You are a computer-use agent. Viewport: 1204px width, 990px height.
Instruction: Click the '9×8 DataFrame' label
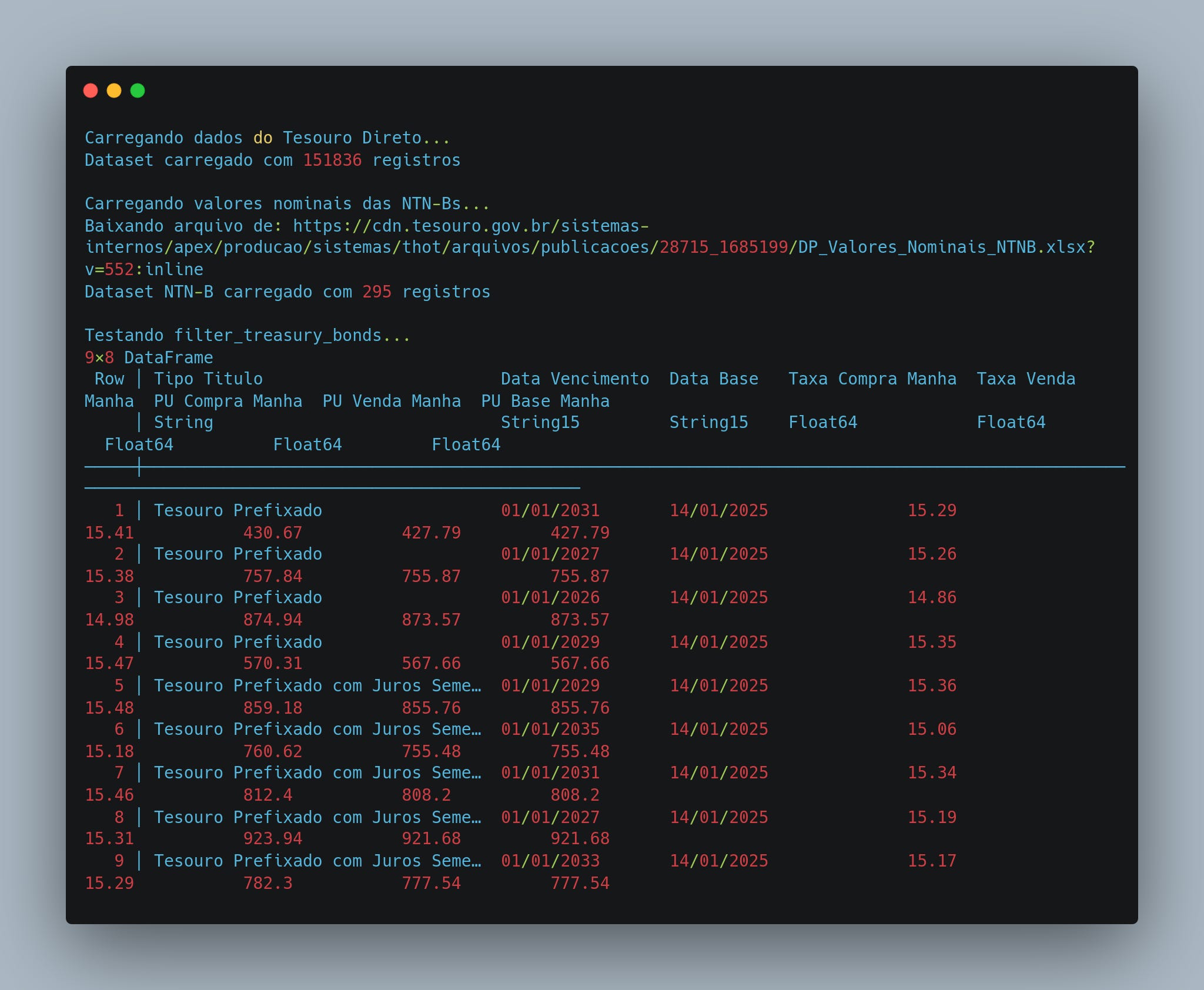[149, 357]
